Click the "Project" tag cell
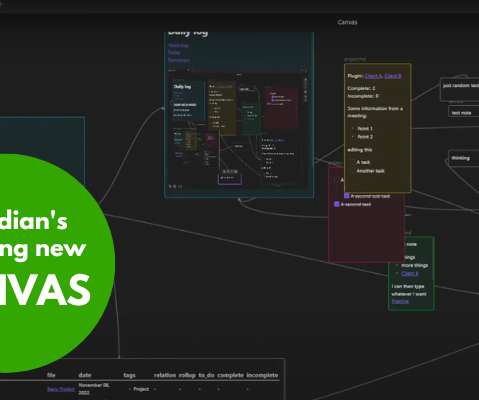 [141, 389]
